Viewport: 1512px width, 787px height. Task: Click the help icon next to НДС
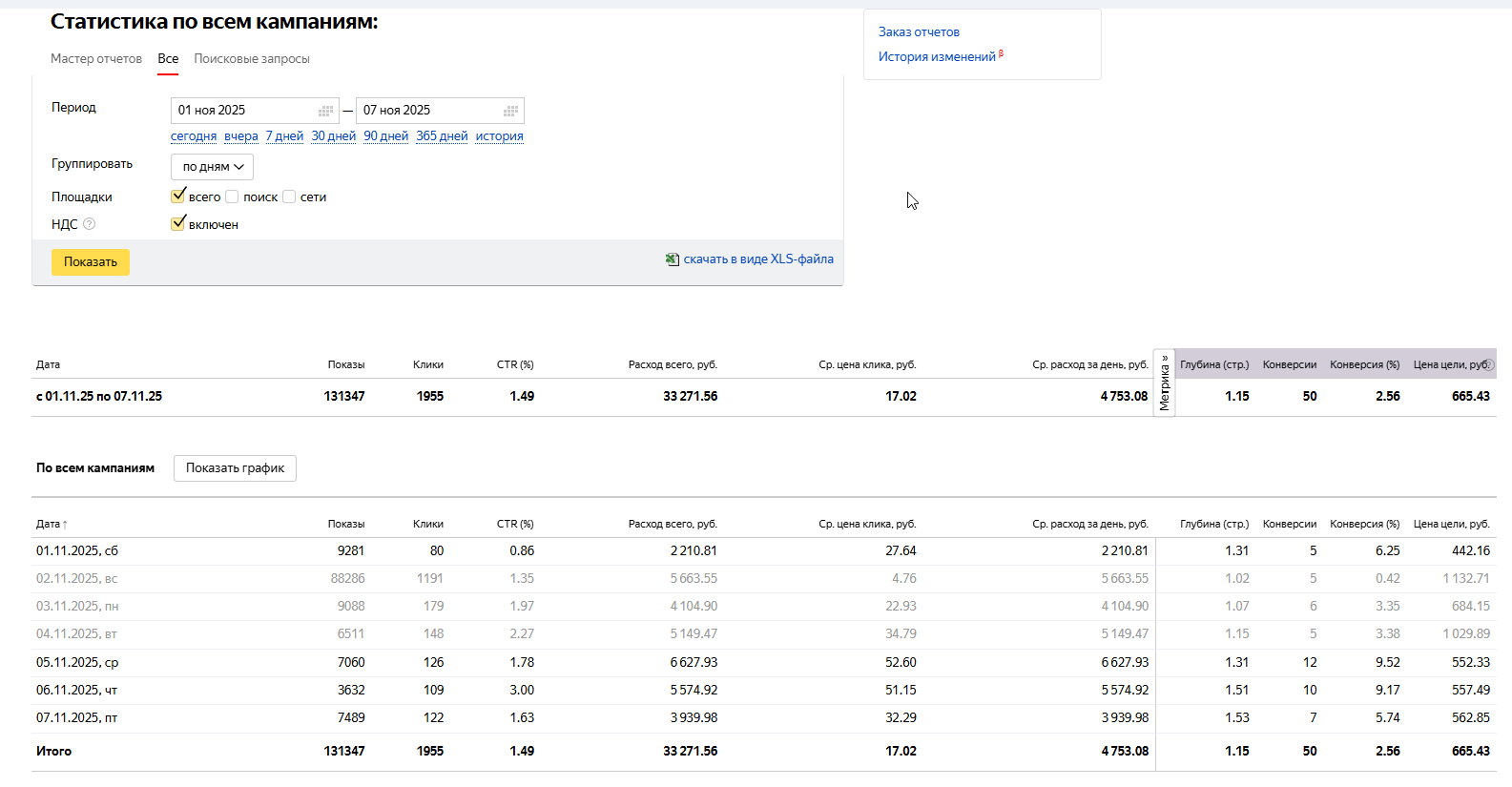tap(90, 224)
